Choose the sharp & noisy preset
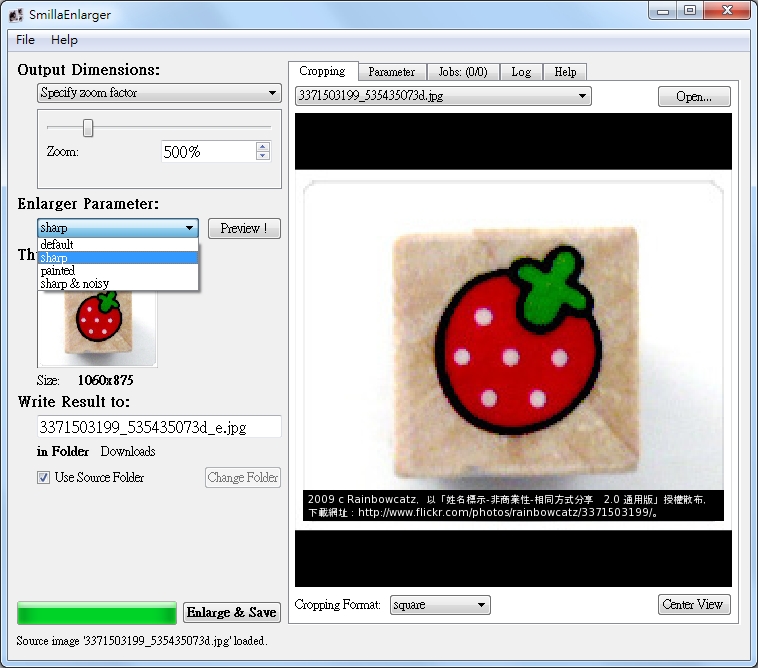758x668 pixels. [118, 283]
